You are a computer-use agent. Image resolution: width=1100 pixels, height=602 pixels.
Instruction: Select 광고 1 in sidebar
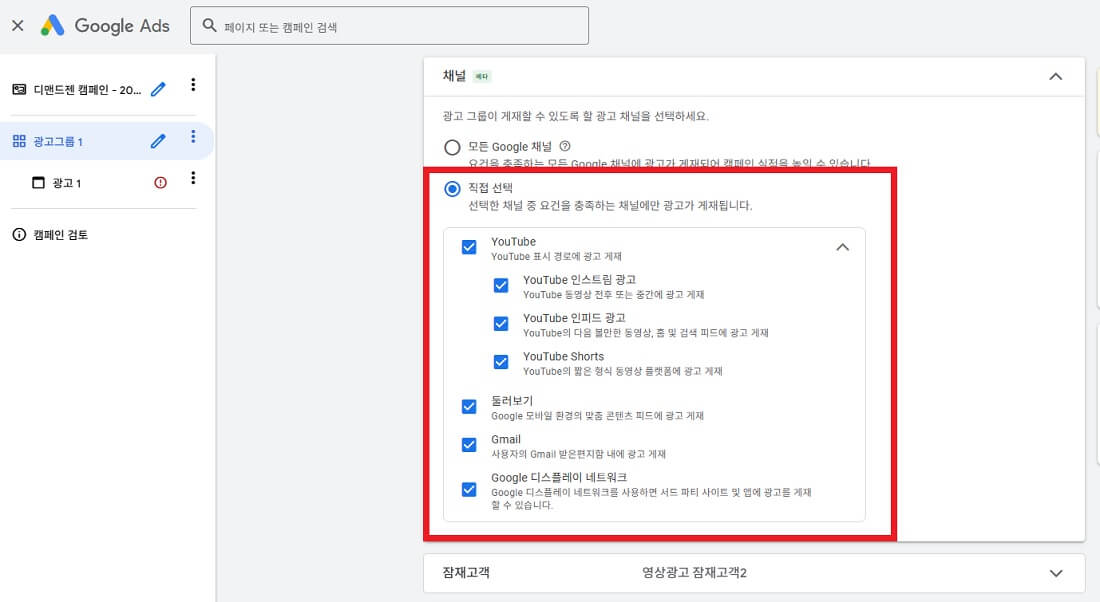[x=67, y=183]
